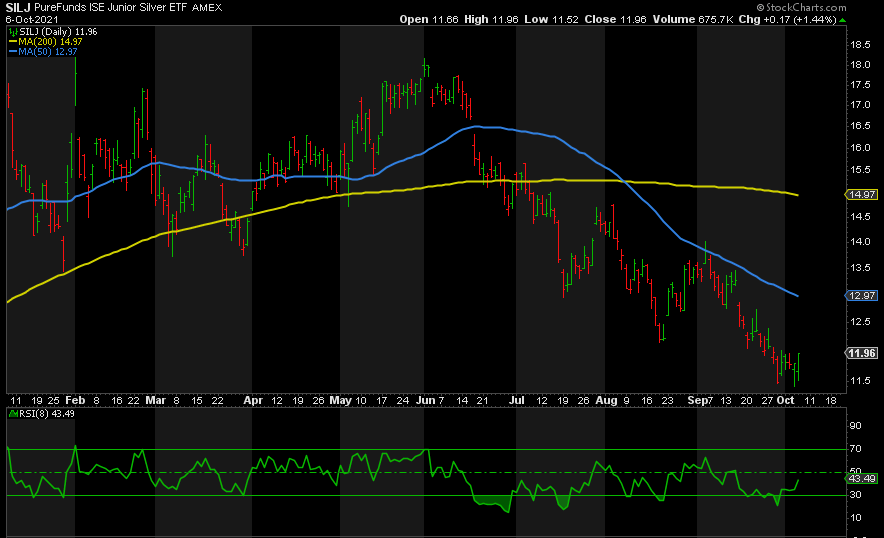Click the RSI(8) indicator icon

tap(13, 414)
